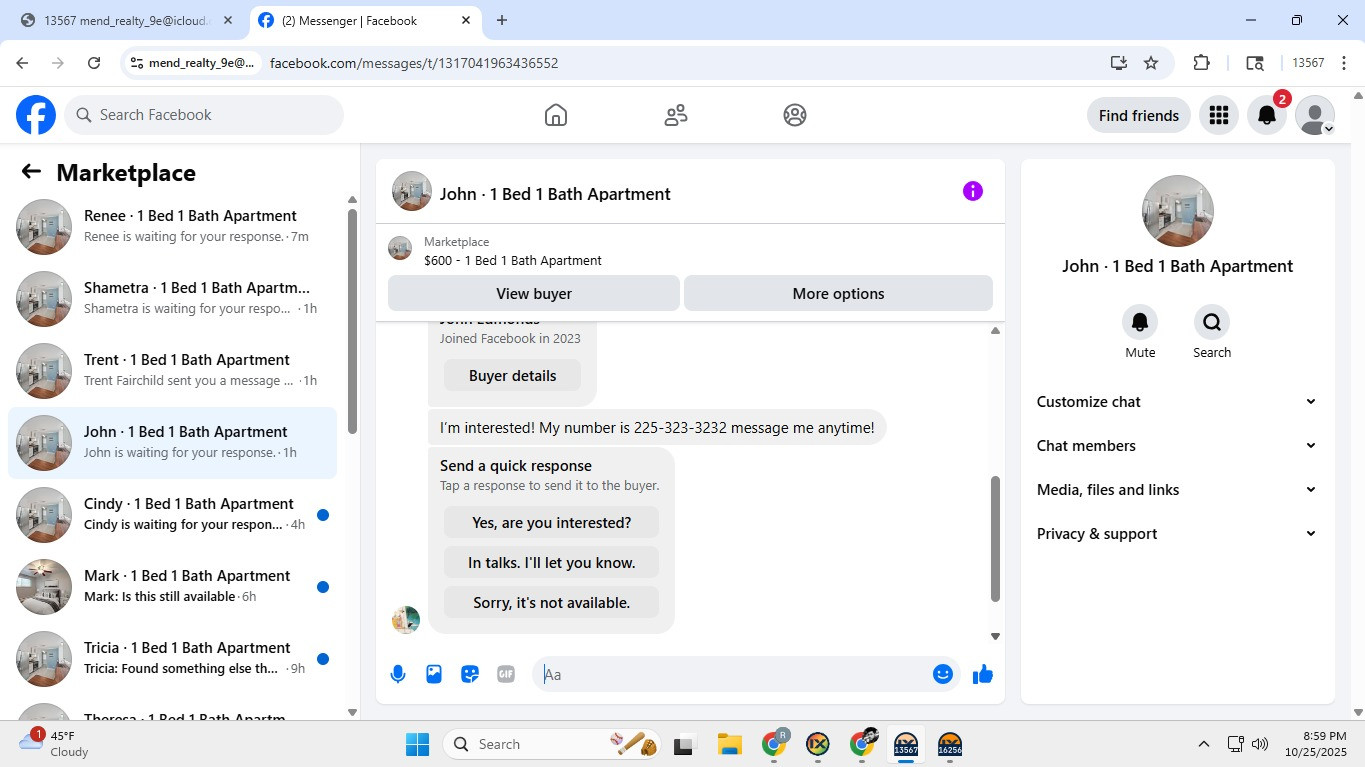Viewport: 1365px width, 767px height.
Task: Open the volume control in system tray
Action: 1260,744
